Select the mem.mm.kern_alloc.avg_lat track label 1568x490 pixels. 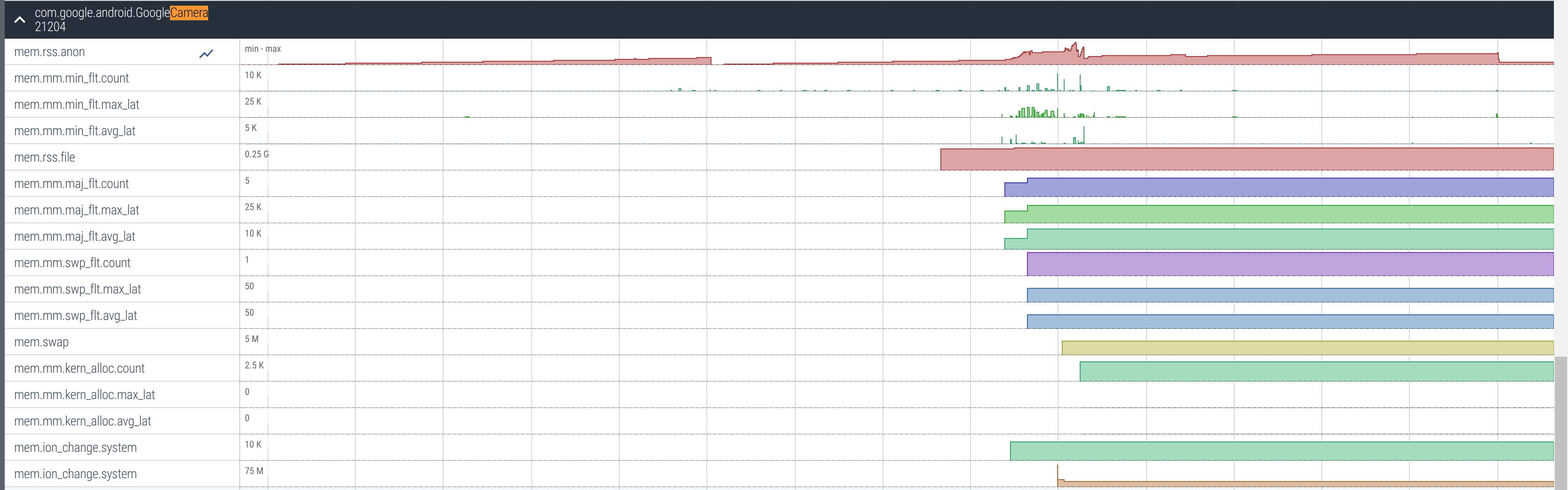[82, 421]
